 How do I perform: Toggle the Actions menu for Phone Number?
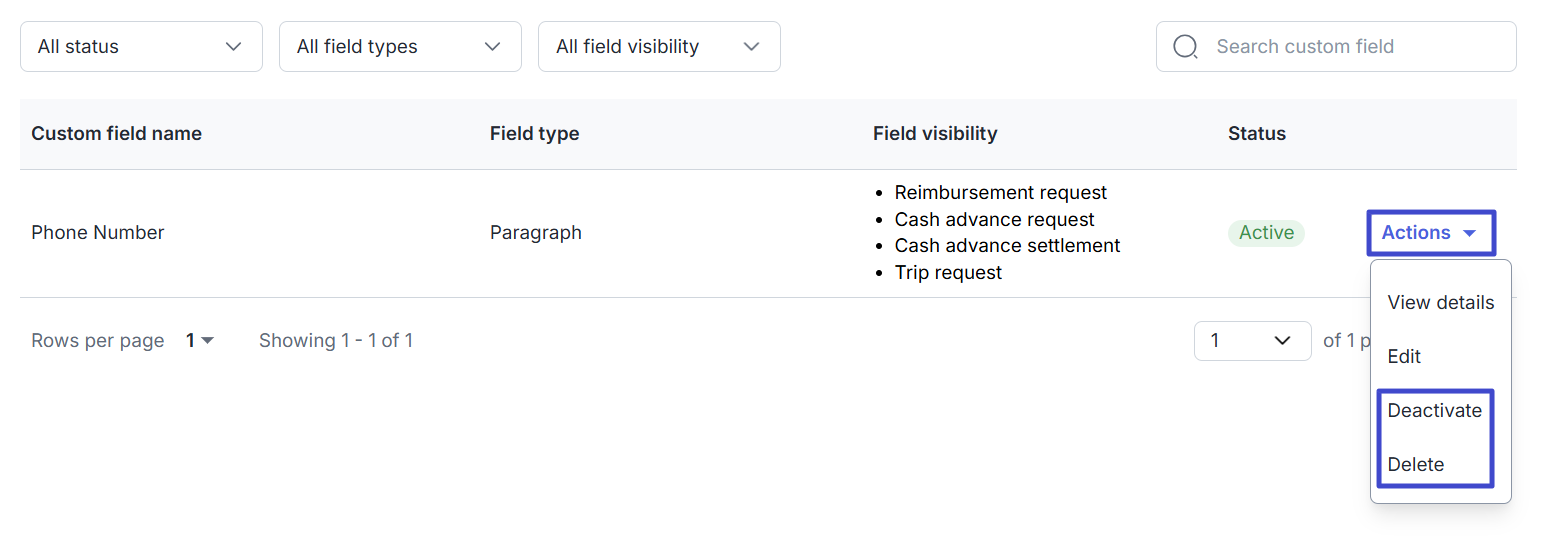[x=1430, y=233]
